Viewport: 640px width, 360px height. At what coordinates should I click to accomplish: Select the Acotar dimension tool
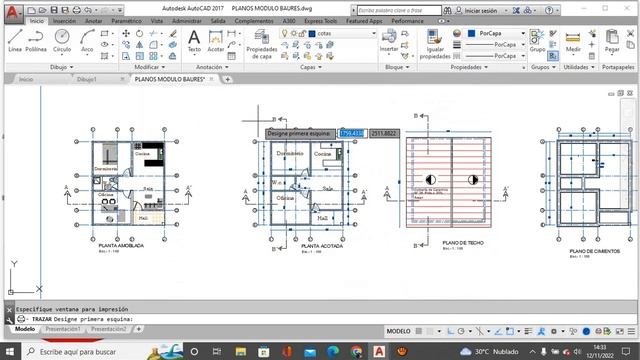(x=216, y=41)
